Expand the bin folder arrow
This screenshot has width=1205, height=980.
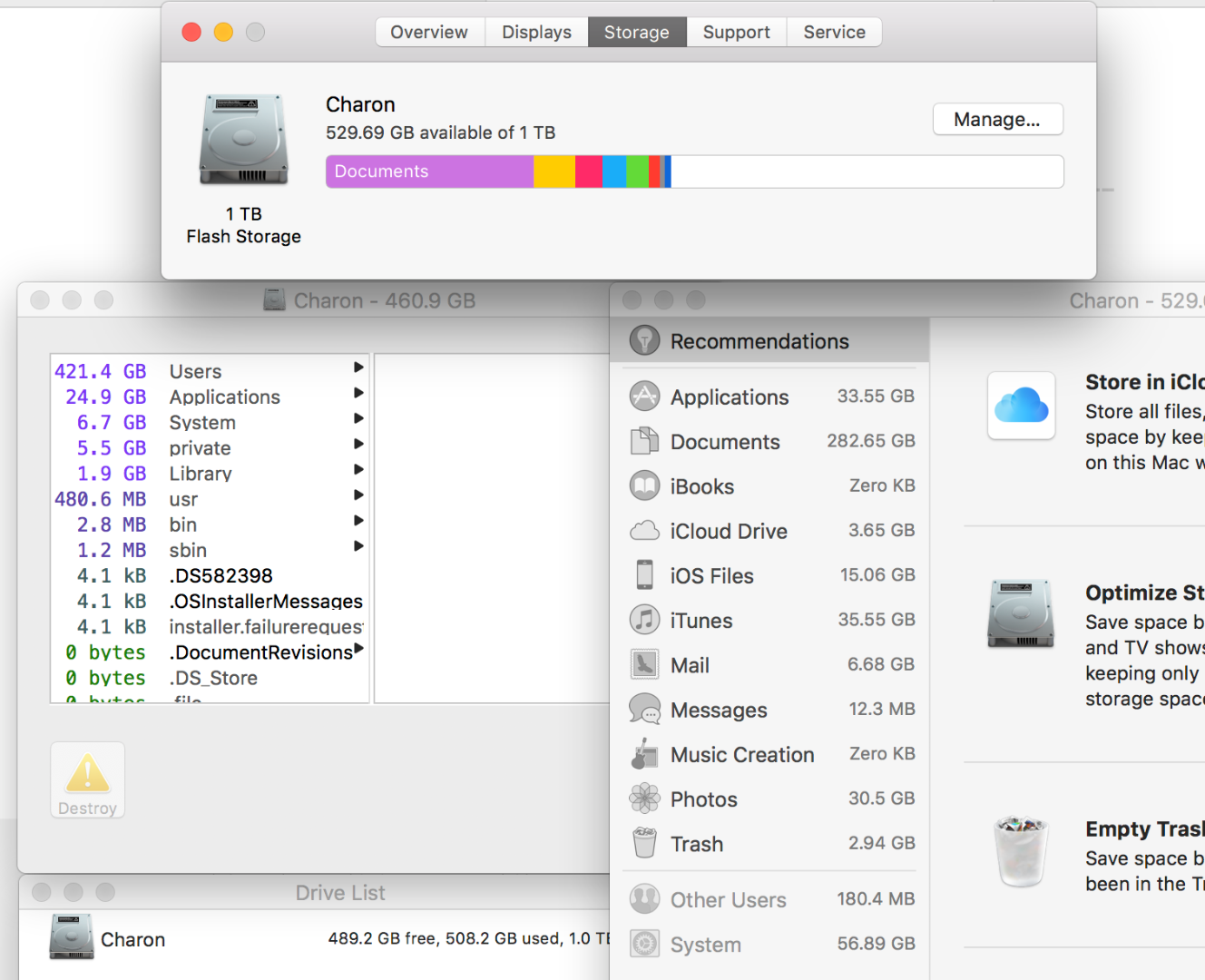(x=358, y=520)
